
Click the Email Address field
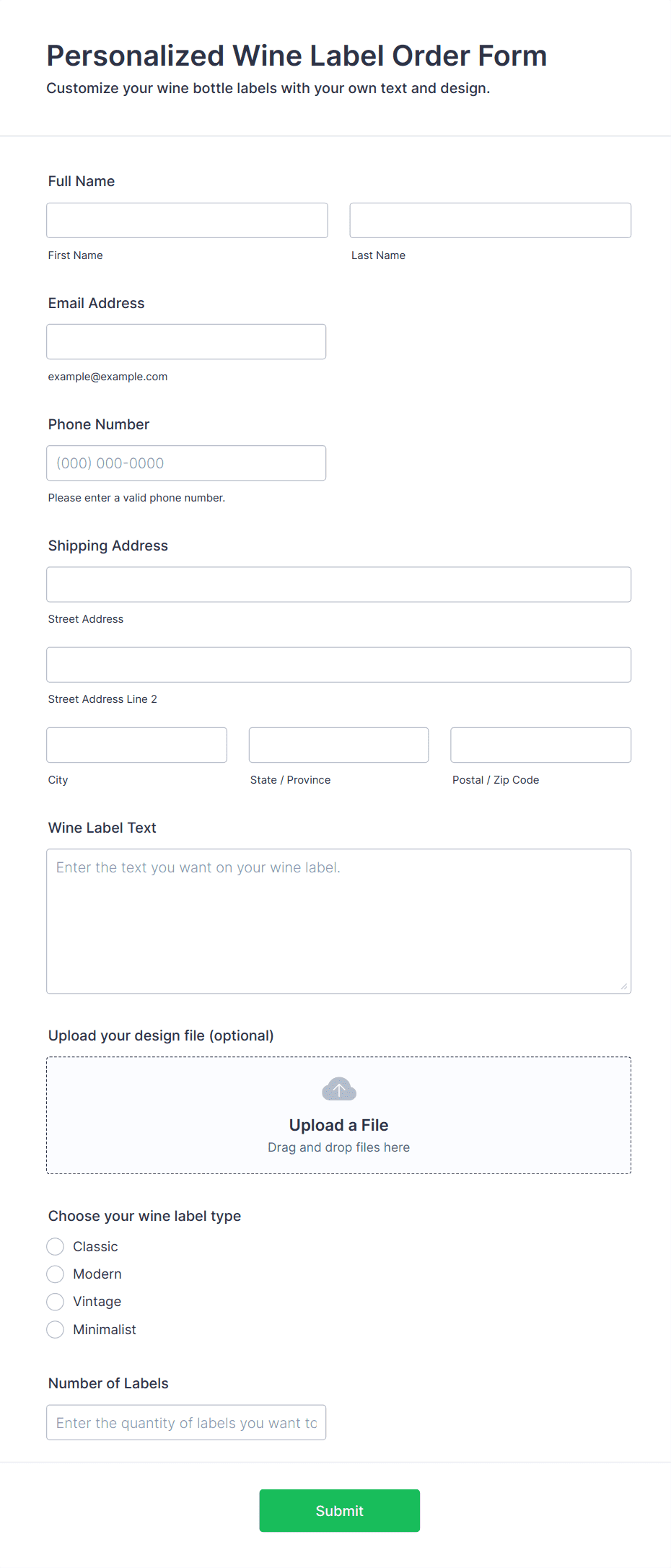[186, 341]
